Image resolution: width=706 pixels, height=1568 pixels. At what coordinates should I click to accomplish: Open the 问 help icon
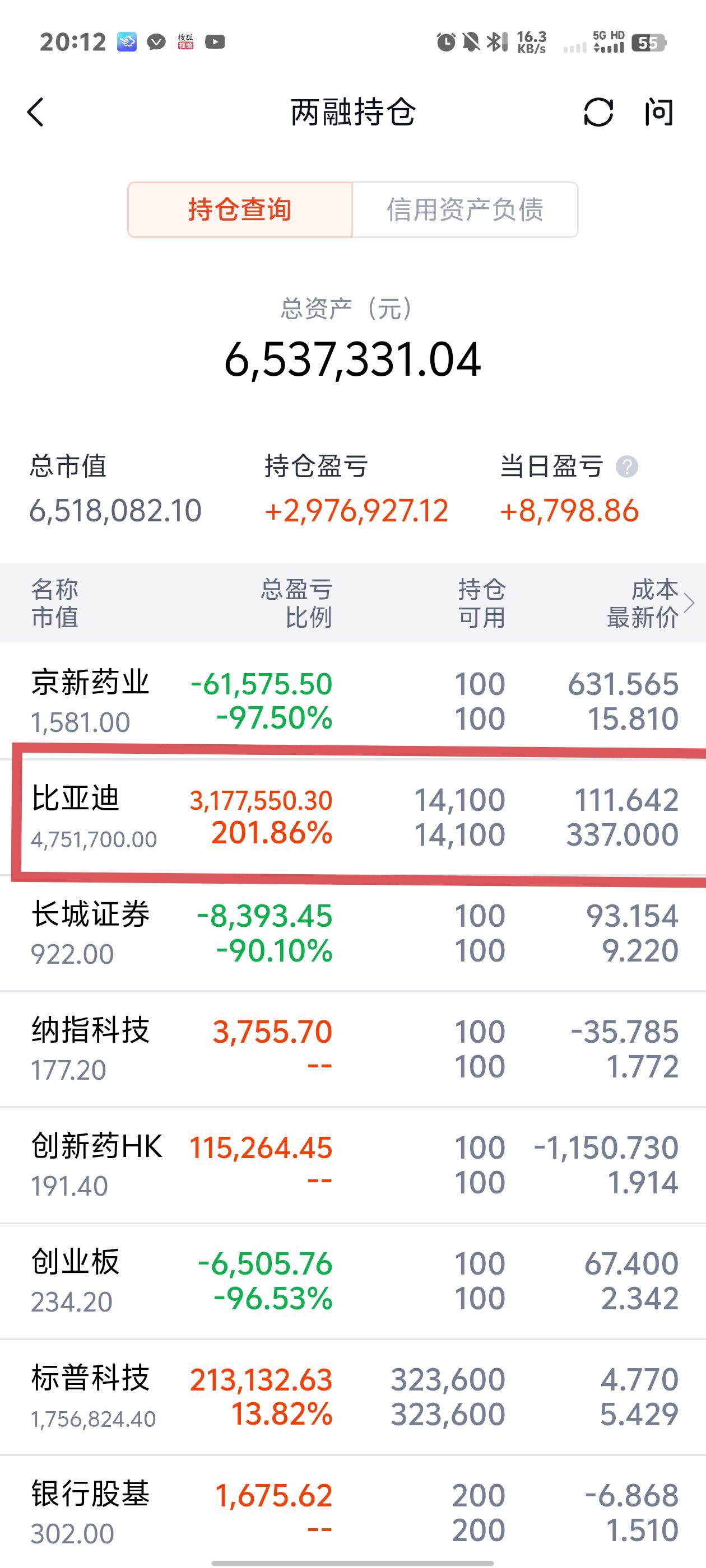coord(658,113)
